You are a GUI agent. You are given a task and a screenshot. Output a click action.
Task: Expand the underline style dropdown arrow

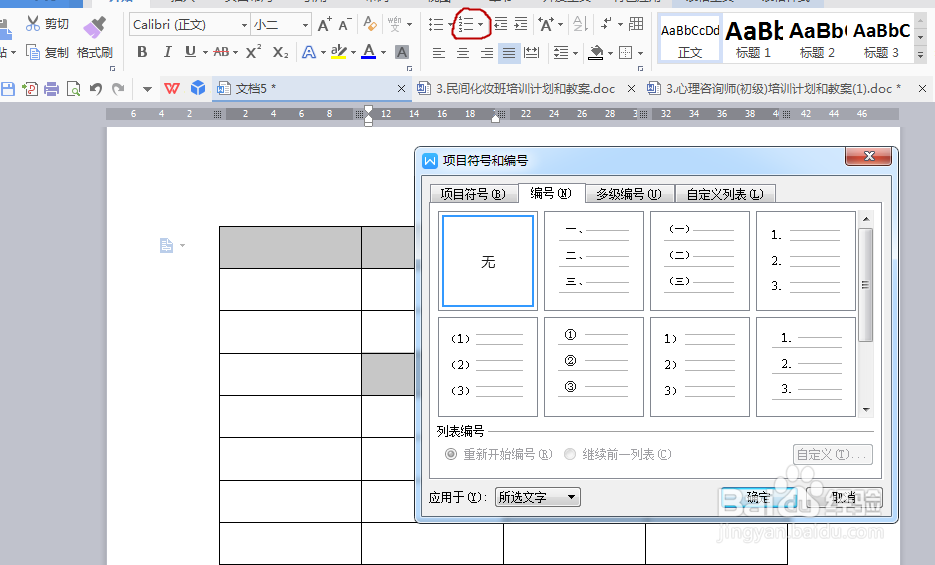205,52
